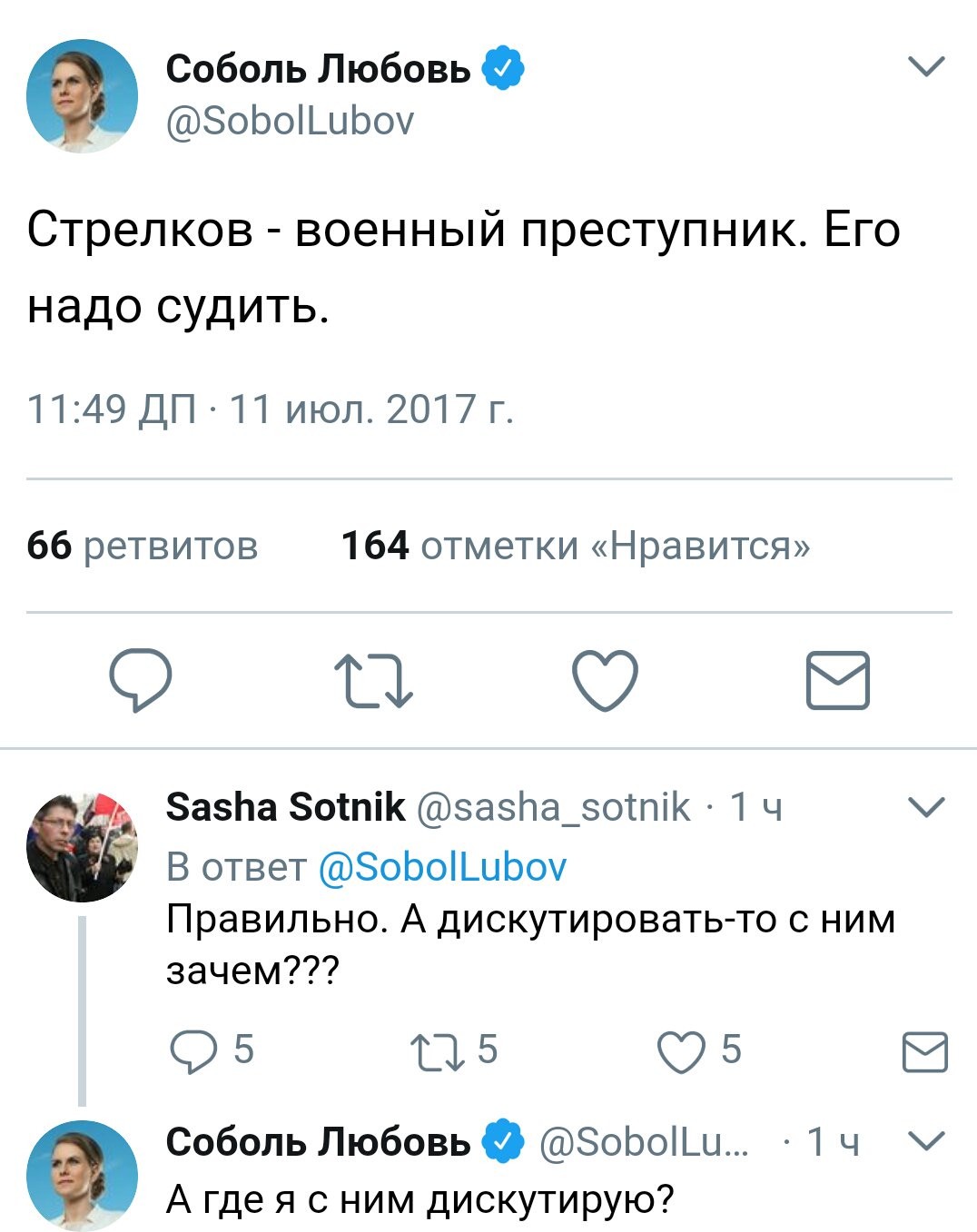Open Соболь Любовь avatar on bottom reply
The image size is (977, 1232).
82,1175
